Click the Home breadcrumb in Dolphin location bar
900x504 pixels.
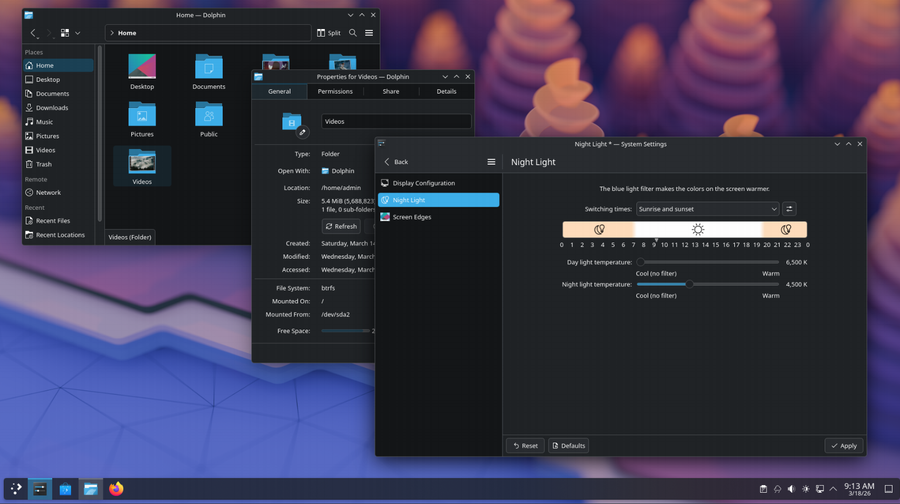(127, 33)
